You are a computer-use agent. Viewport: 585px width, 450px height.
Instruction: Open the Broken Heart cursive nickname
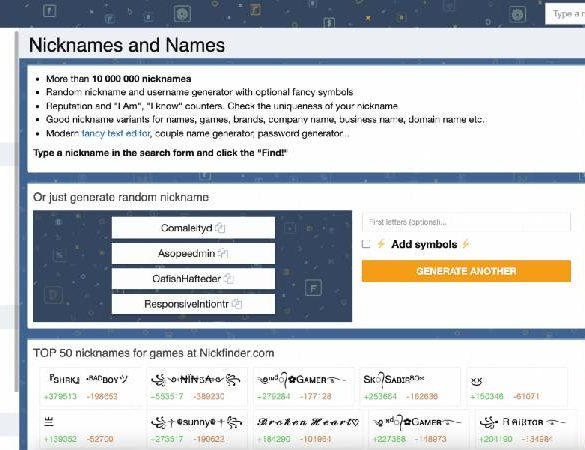[x=308, y=422]
